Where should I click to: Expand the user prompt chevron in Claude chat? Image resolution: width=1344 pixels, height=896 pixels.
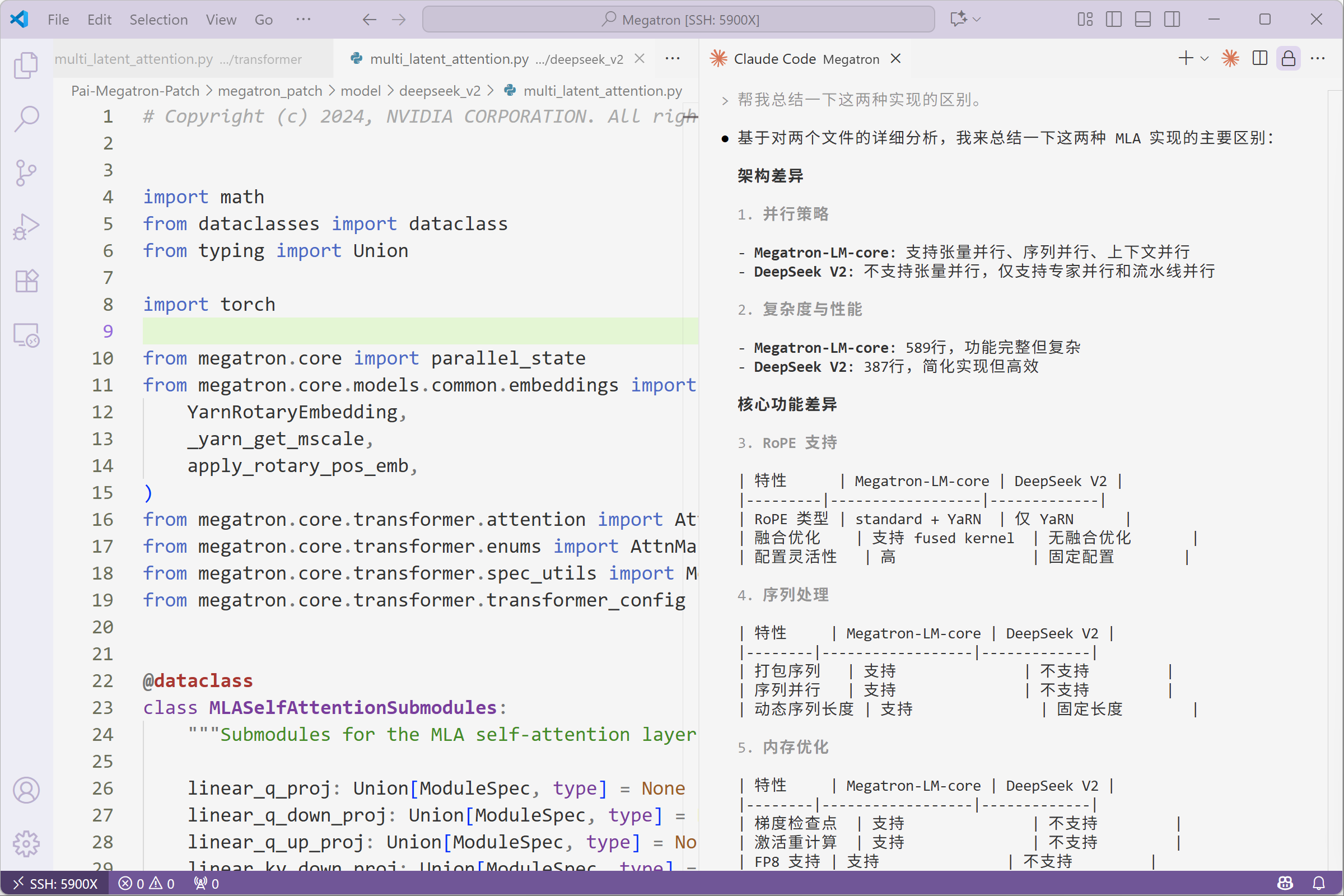725,101
